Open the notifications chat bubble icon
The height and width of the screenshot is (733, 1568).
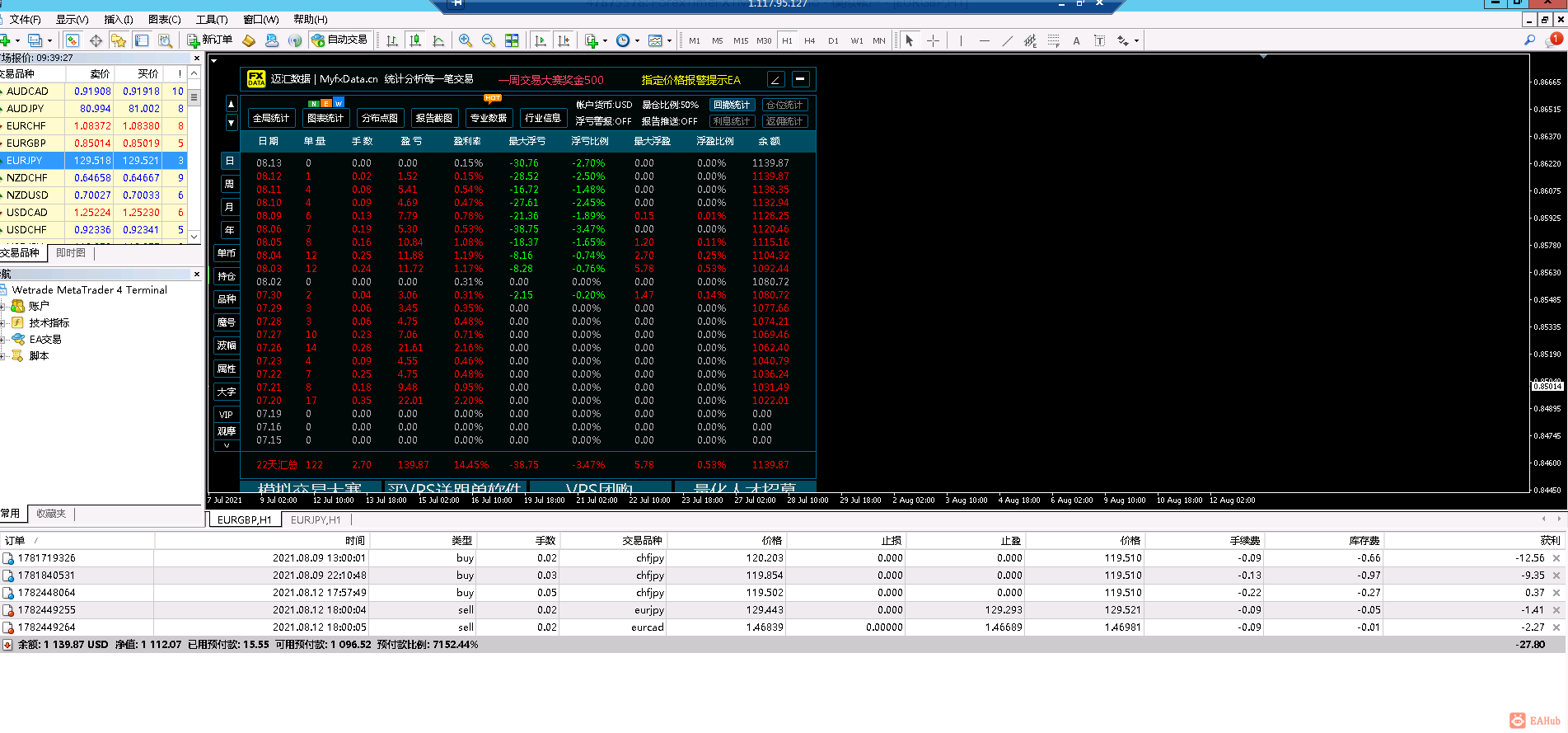click(1554, 40)
